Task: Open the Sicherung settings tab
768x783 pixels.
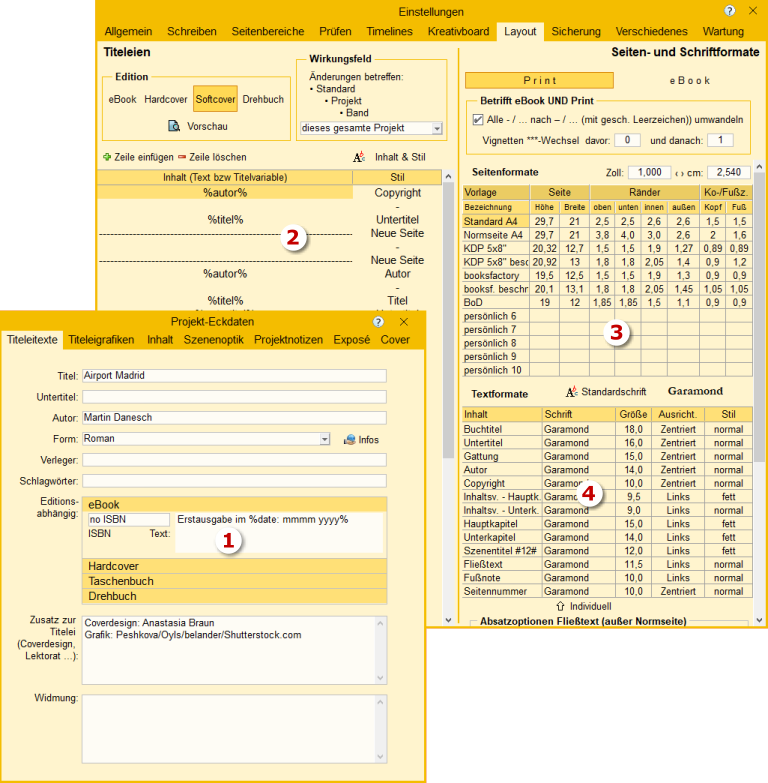Action: [576, 31]
